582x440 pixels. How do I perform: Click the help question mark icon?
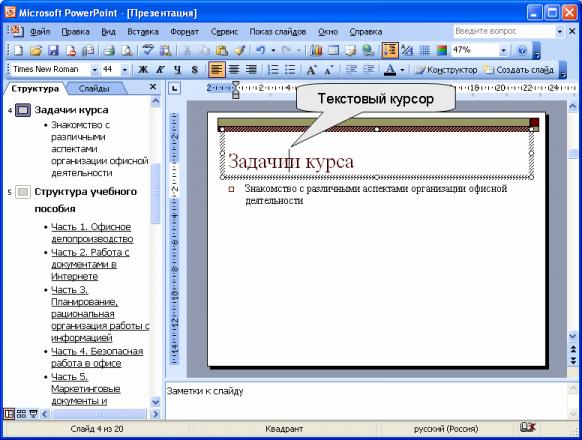[522, 50]
